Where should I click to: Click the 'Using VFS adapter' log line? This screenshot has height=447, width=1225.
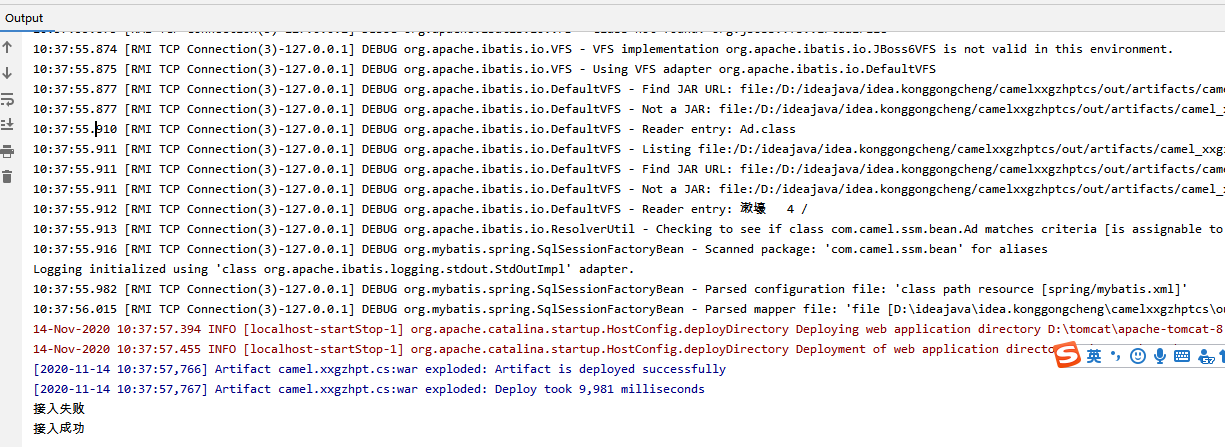click(x=485, y=69)
